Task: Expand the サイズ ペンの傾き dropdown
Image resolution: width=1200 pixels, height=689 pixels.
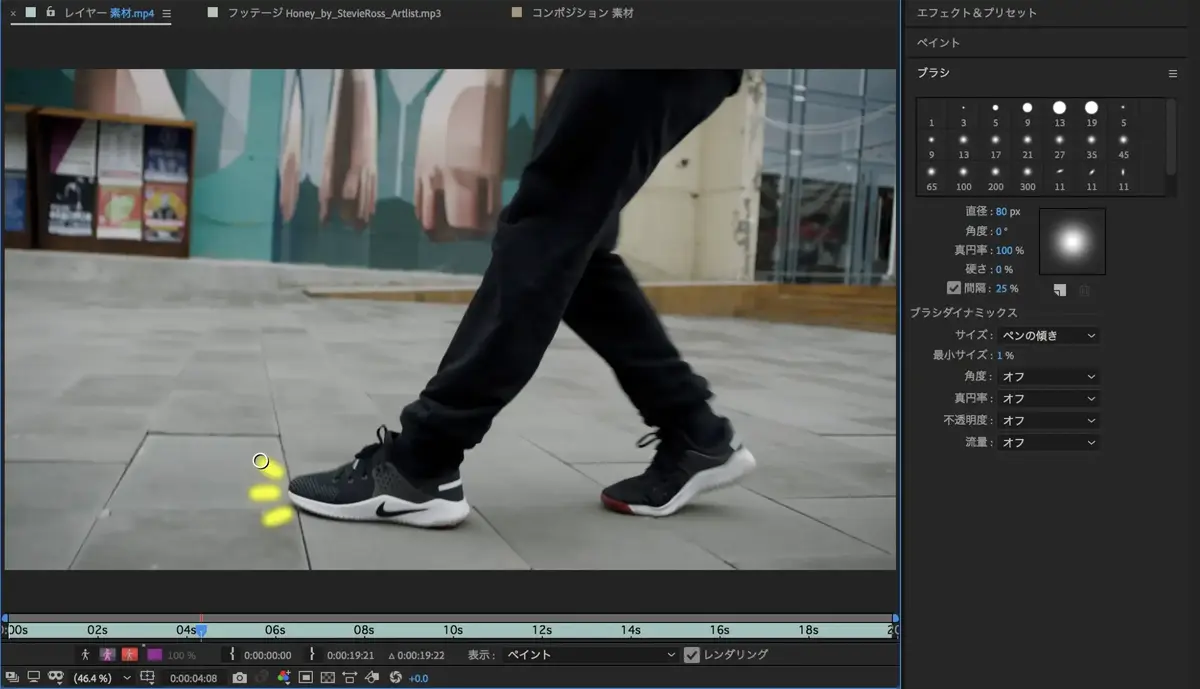Action: [x=1048, y=336]
